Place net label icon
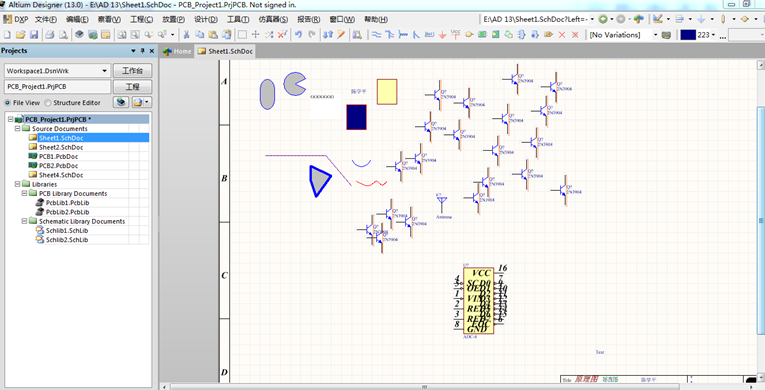765x390 pixels. coord(429,35)
